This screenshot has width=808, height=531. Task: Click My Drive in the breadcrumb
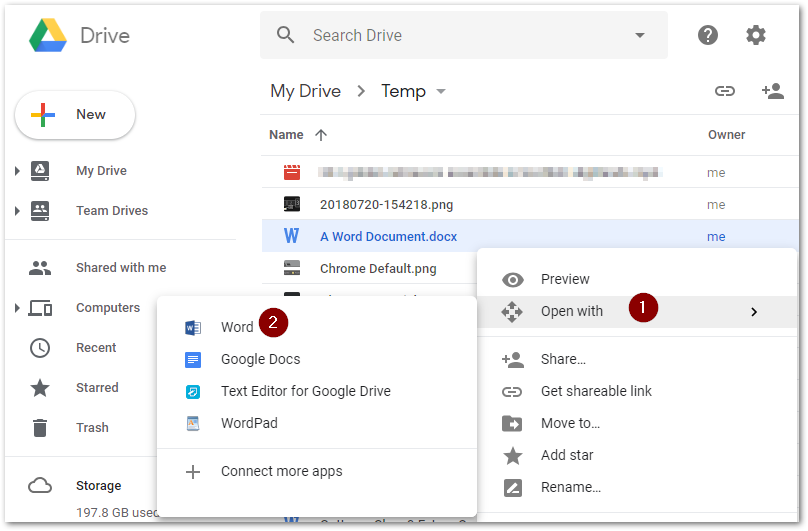(305, 91)
